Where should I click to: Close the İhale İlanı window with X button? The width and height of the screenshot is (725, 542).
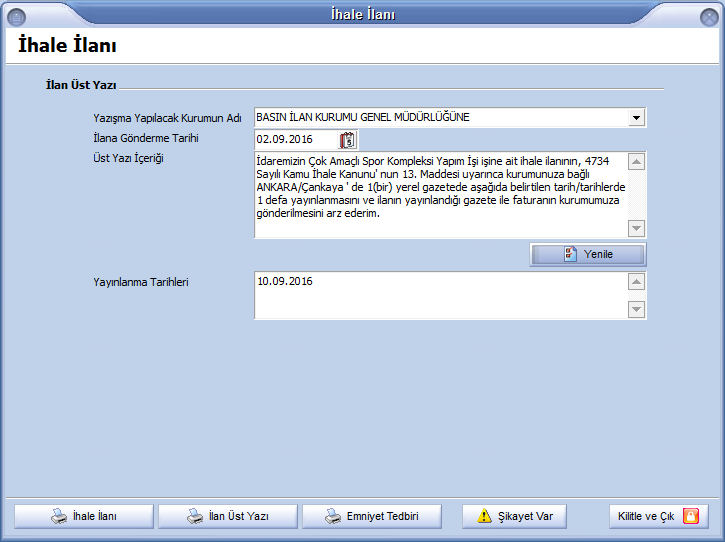[707, 13]
